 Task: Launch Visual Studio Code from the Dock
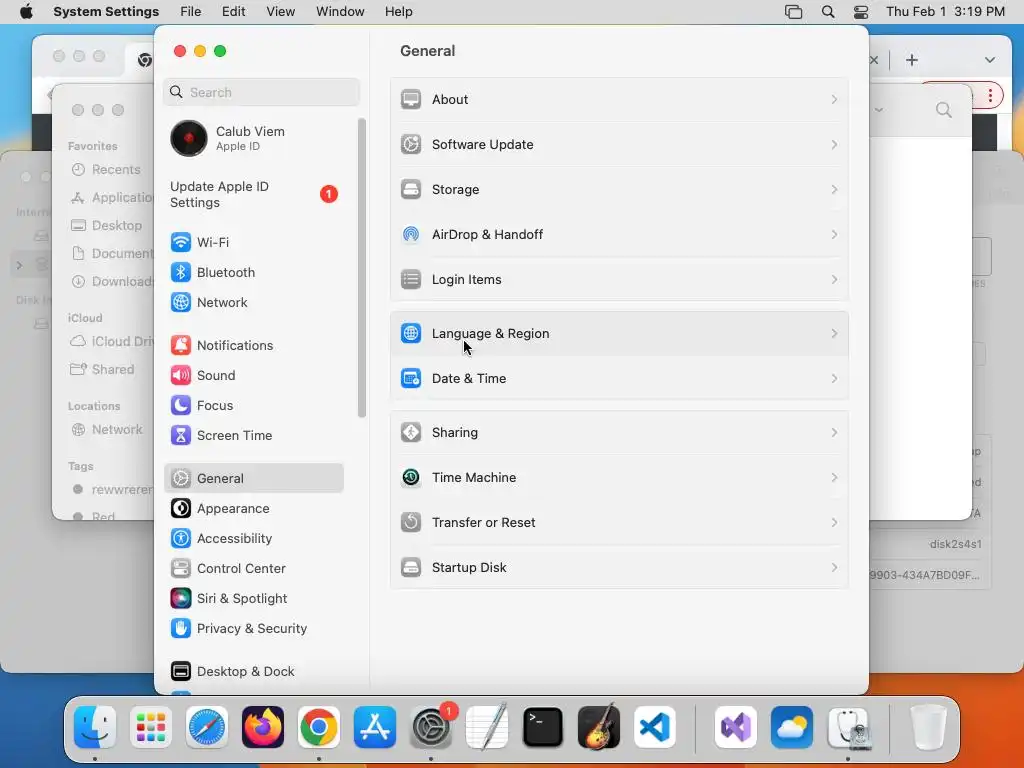[654, 727]
